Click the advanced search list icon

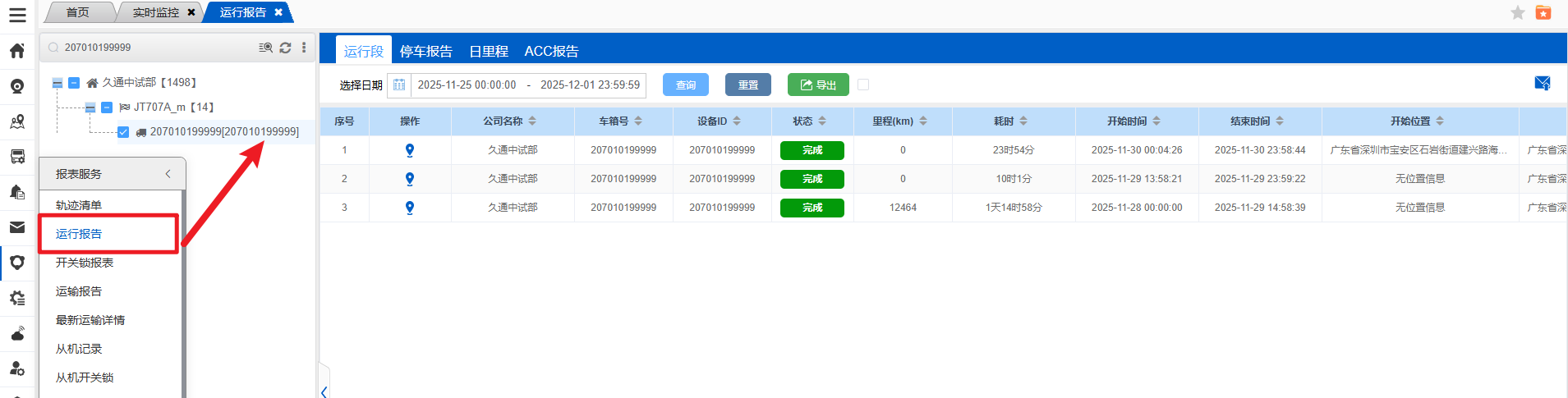point(265,48)
